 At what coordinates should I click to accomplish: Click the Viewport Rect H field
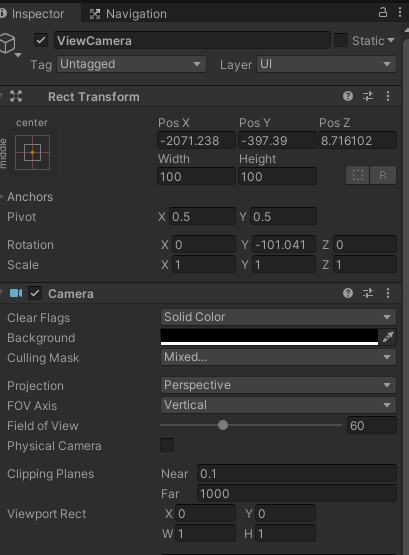[285, 533]
